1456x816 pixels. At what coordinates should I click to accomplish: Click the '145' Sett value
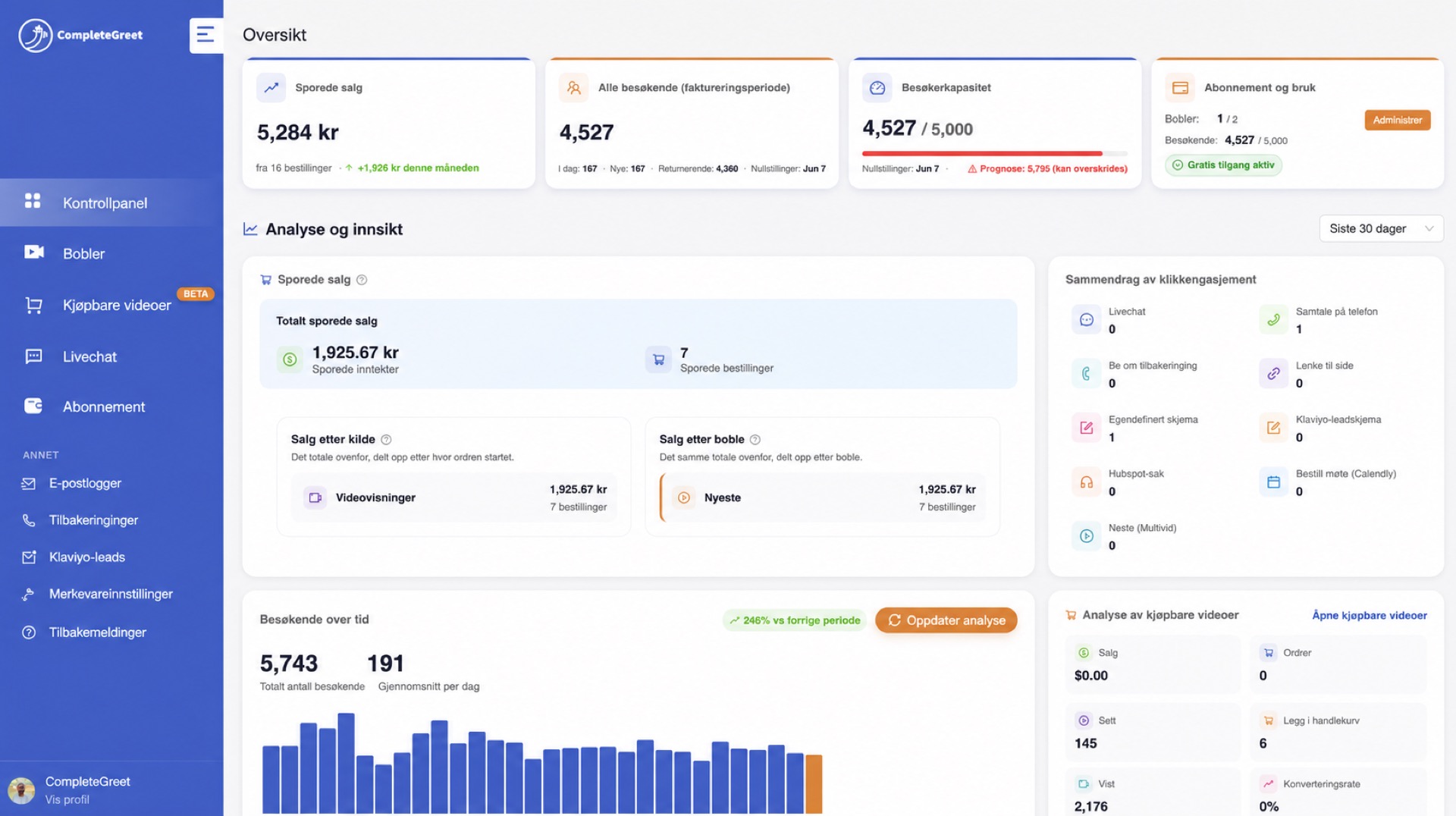pyautogui.click(x=1085, y=744)
